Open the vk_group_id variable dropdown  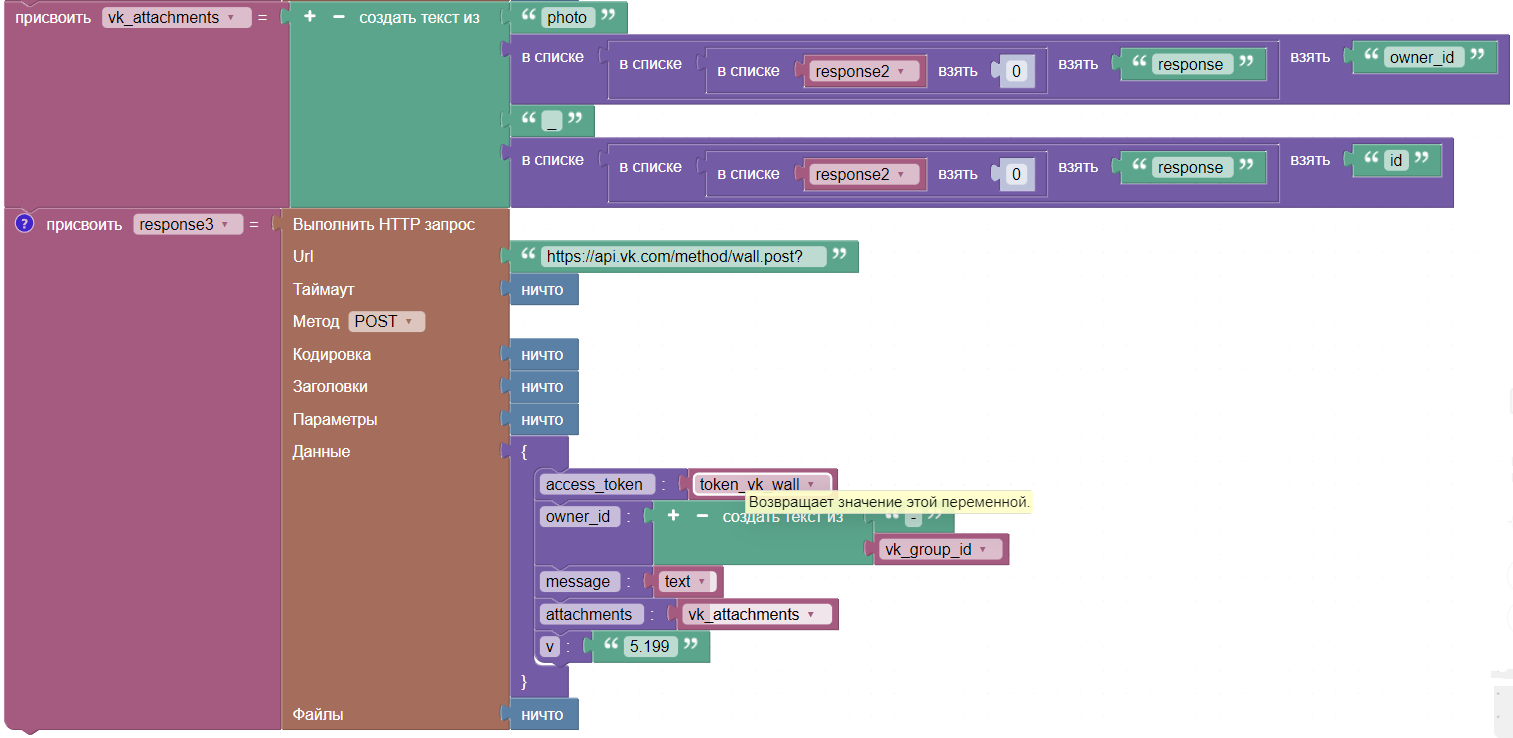click(x=941, y=549)
